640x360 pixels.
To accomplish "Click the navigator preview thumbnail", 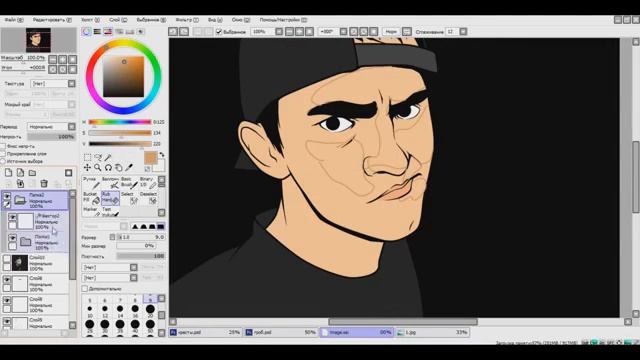I will click(38, 40).
